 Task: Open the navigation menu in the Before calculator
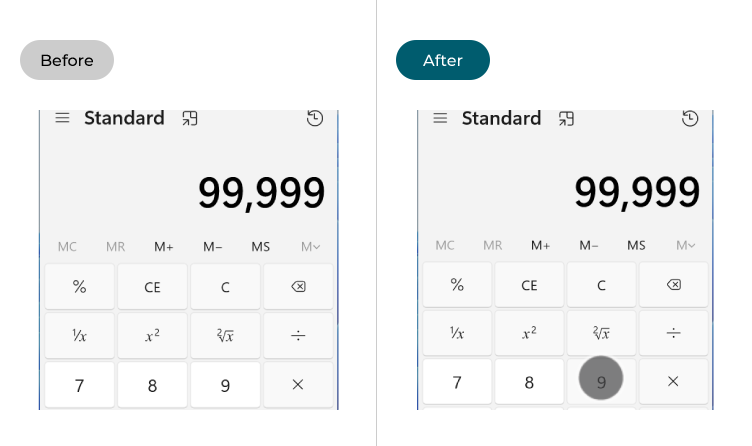(x=62, y=118)
